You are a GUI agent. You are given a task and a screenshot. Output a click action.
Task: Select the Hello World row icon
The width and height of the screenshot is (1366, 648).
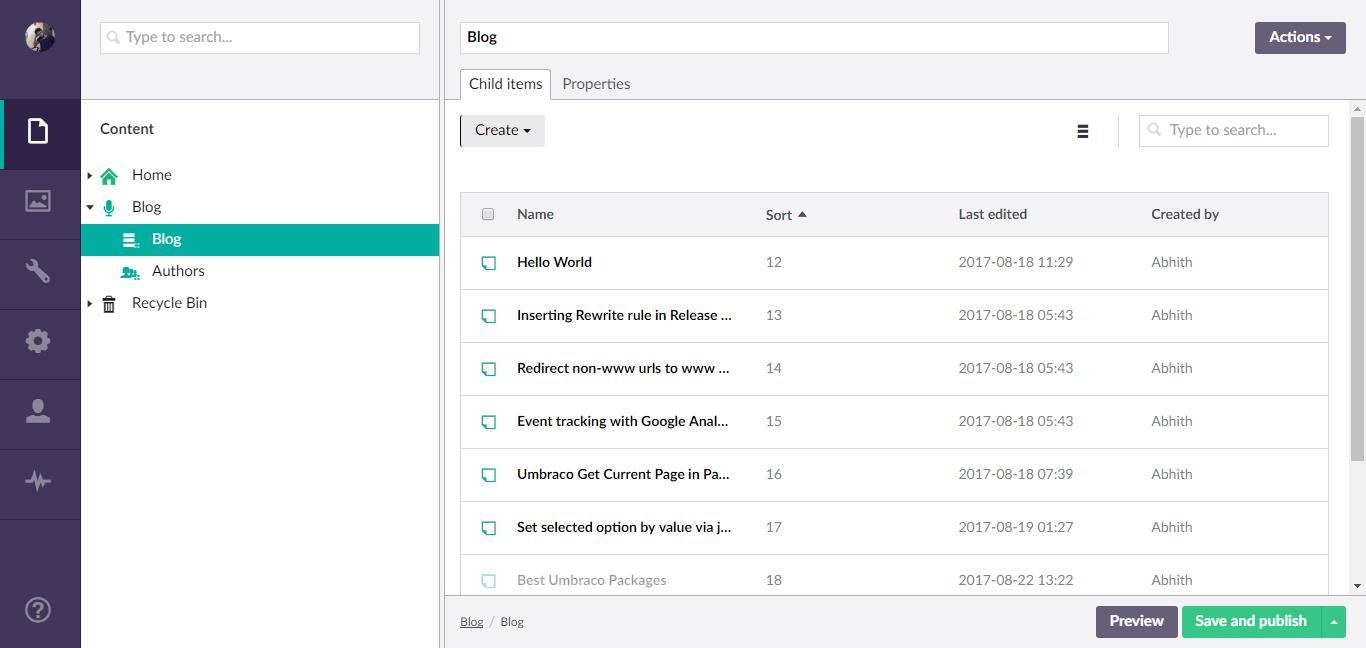(488, 263)
